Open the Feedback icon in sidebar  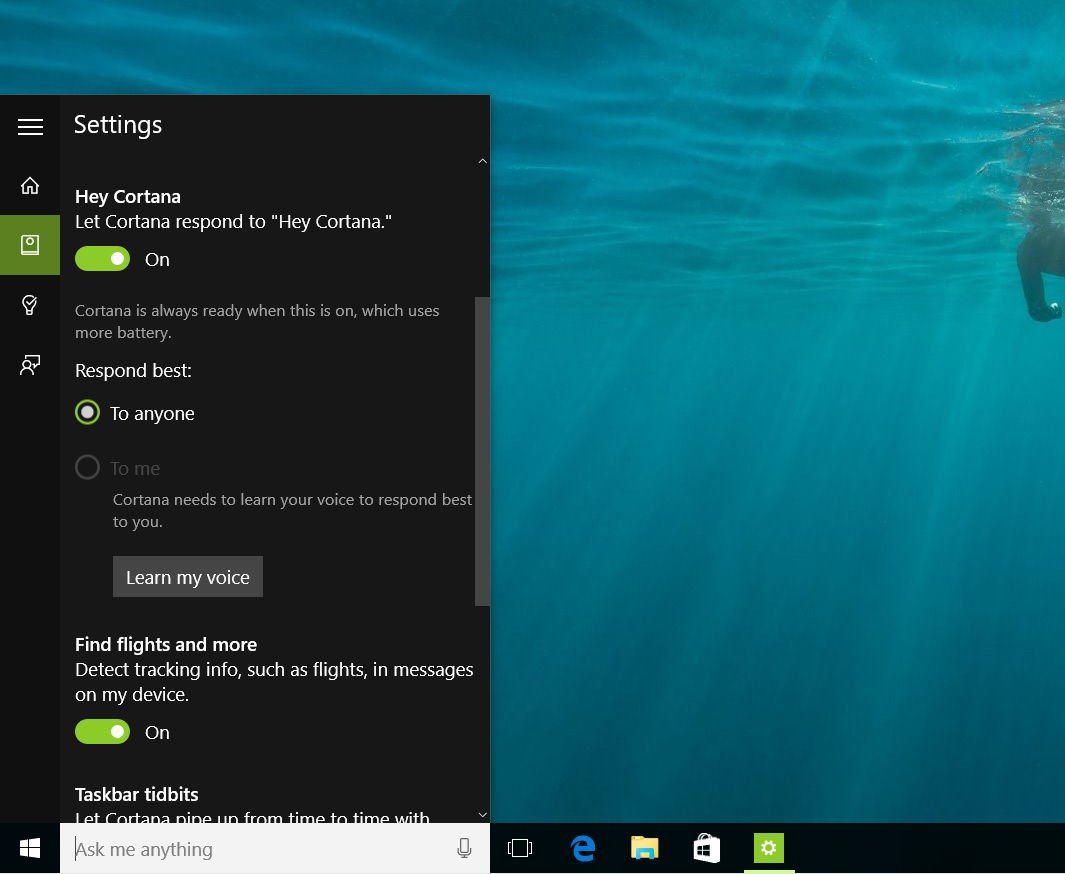(30, 365)
